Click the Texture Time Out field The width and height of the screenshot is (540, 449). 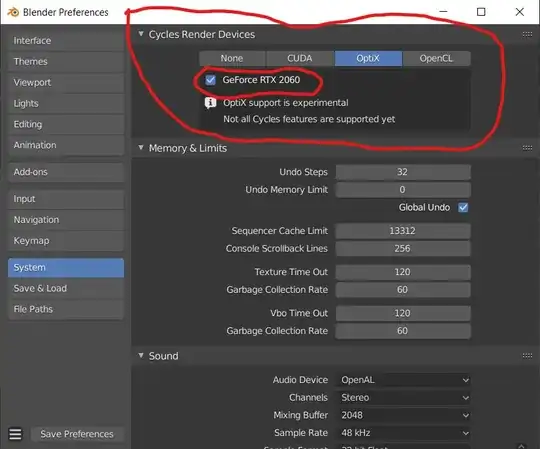[x=403, y=272]
